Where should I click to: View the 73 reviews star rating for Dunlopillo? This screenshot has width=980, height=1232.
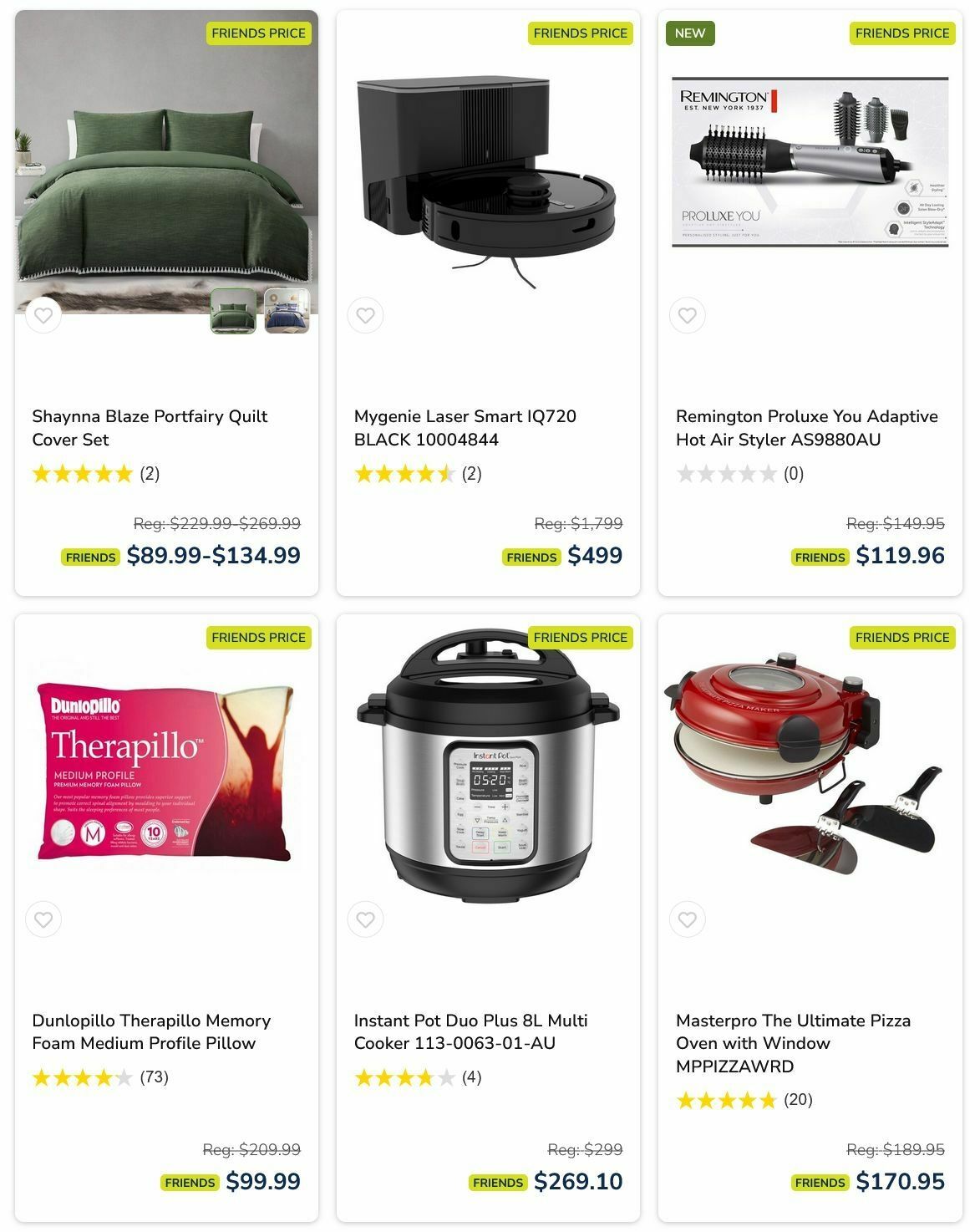pos(100,1077)
